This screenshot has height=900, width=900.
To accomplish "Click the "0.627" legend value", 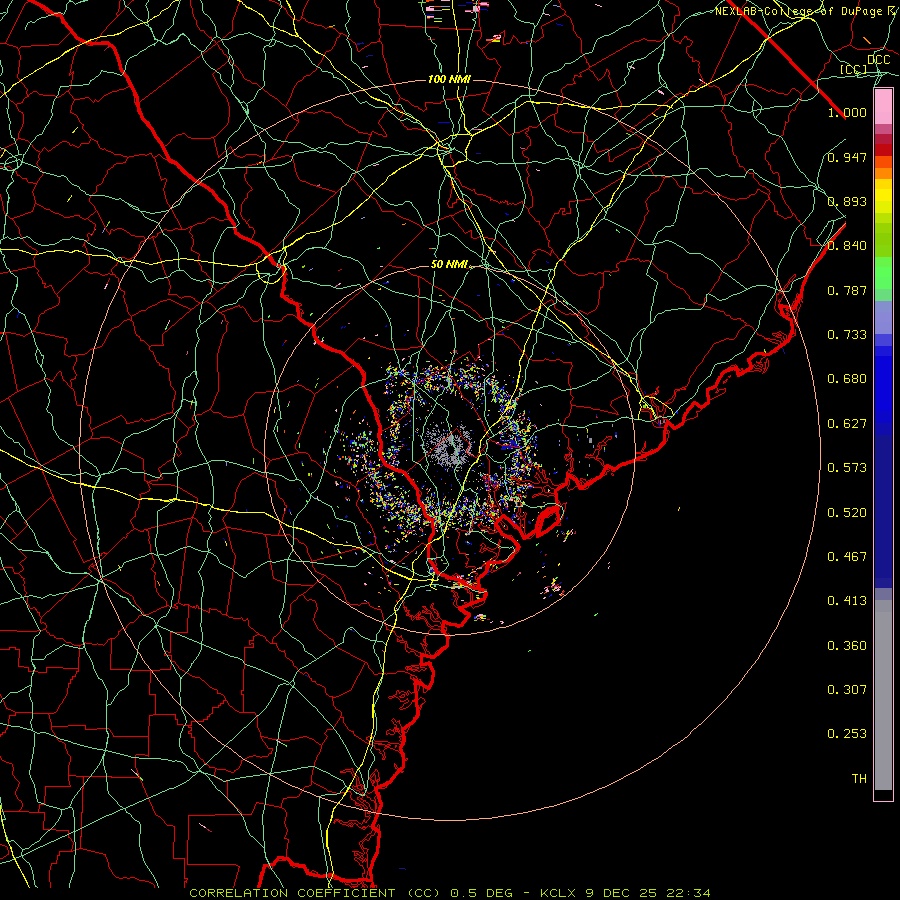I will coord(847,424).
